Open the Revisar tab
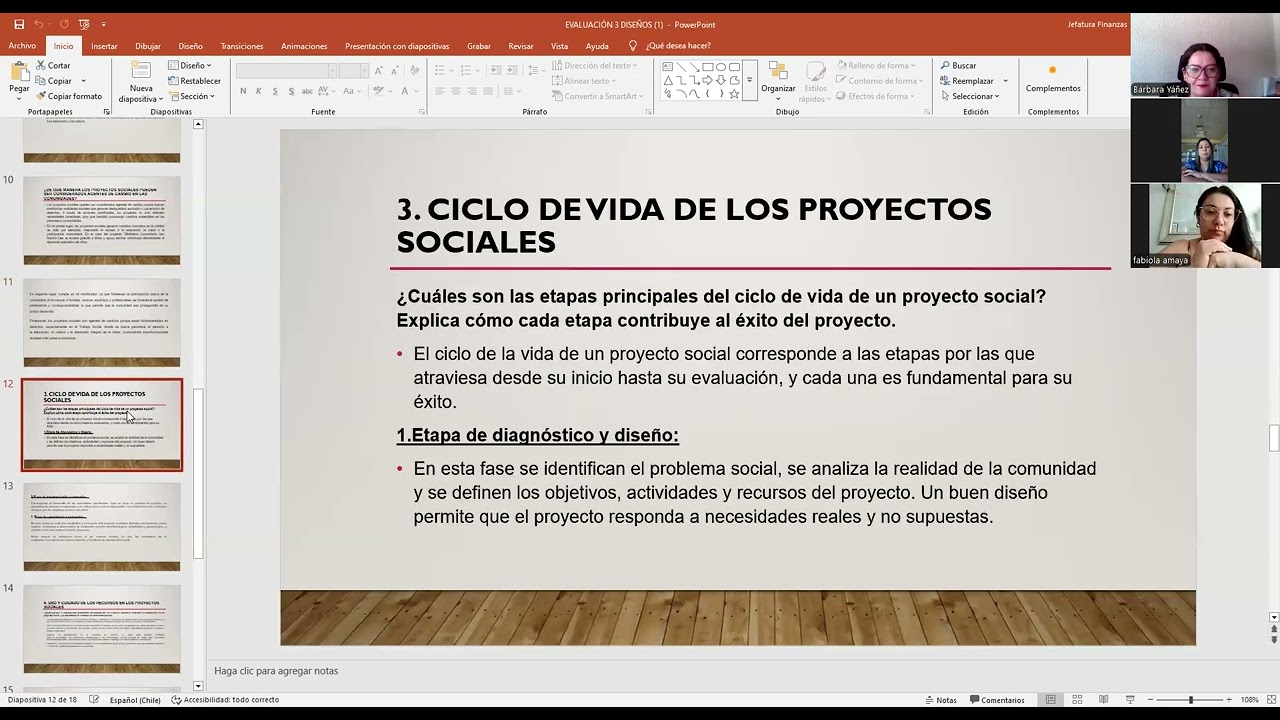 pyautogui.click(x=521, y=46)
